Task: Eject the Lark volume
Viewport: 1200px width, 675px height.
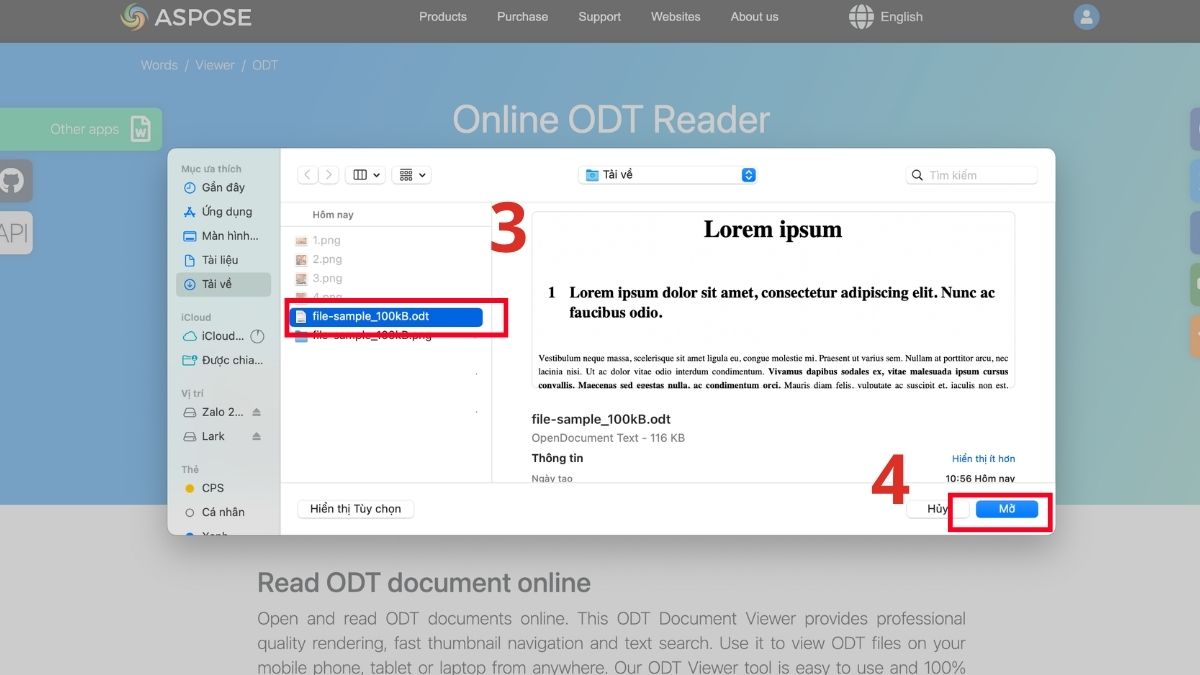Action: pos(256,436)
